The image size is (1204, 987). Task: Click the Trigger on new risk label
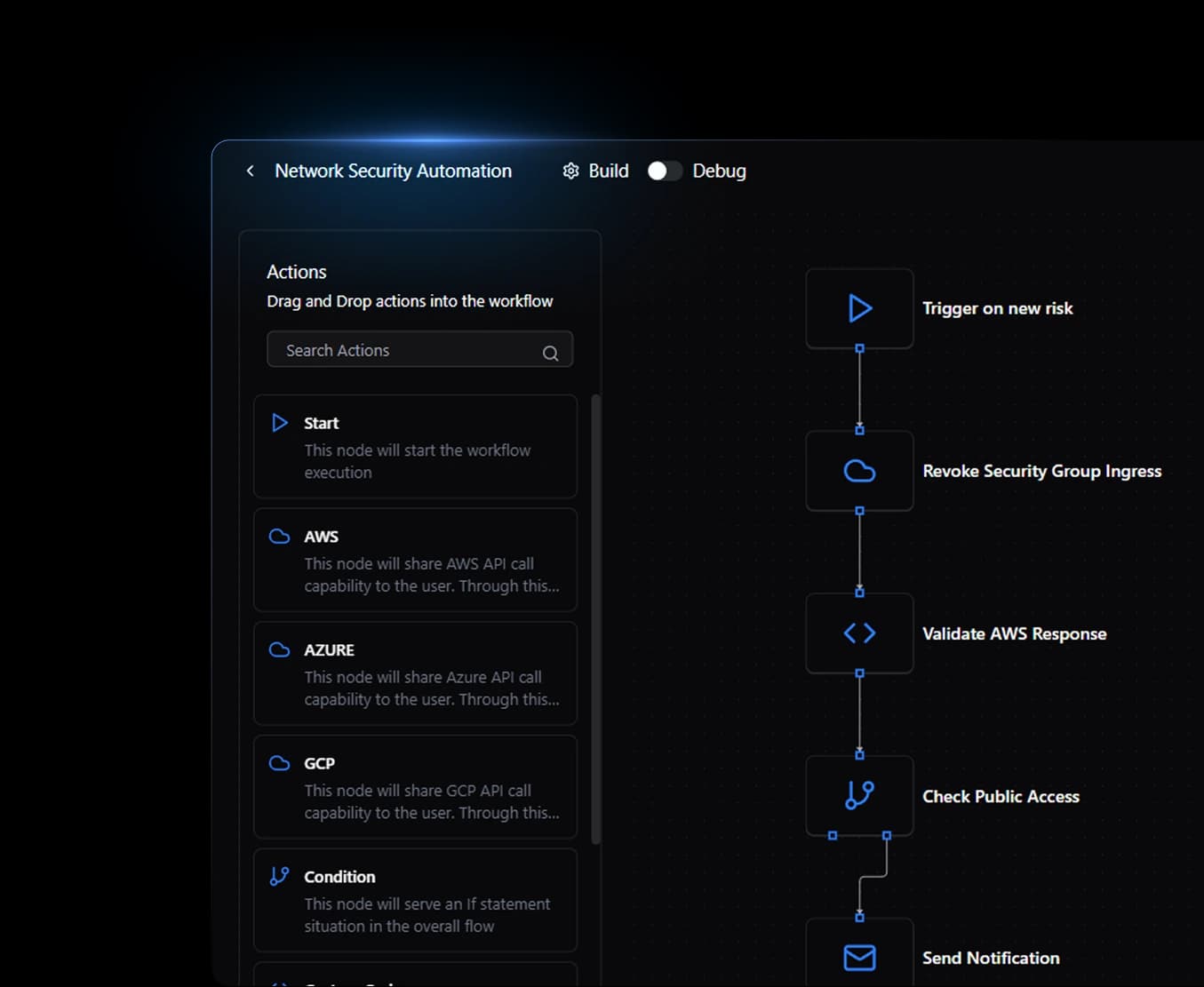pyautogui.click(x=998, y=308)
